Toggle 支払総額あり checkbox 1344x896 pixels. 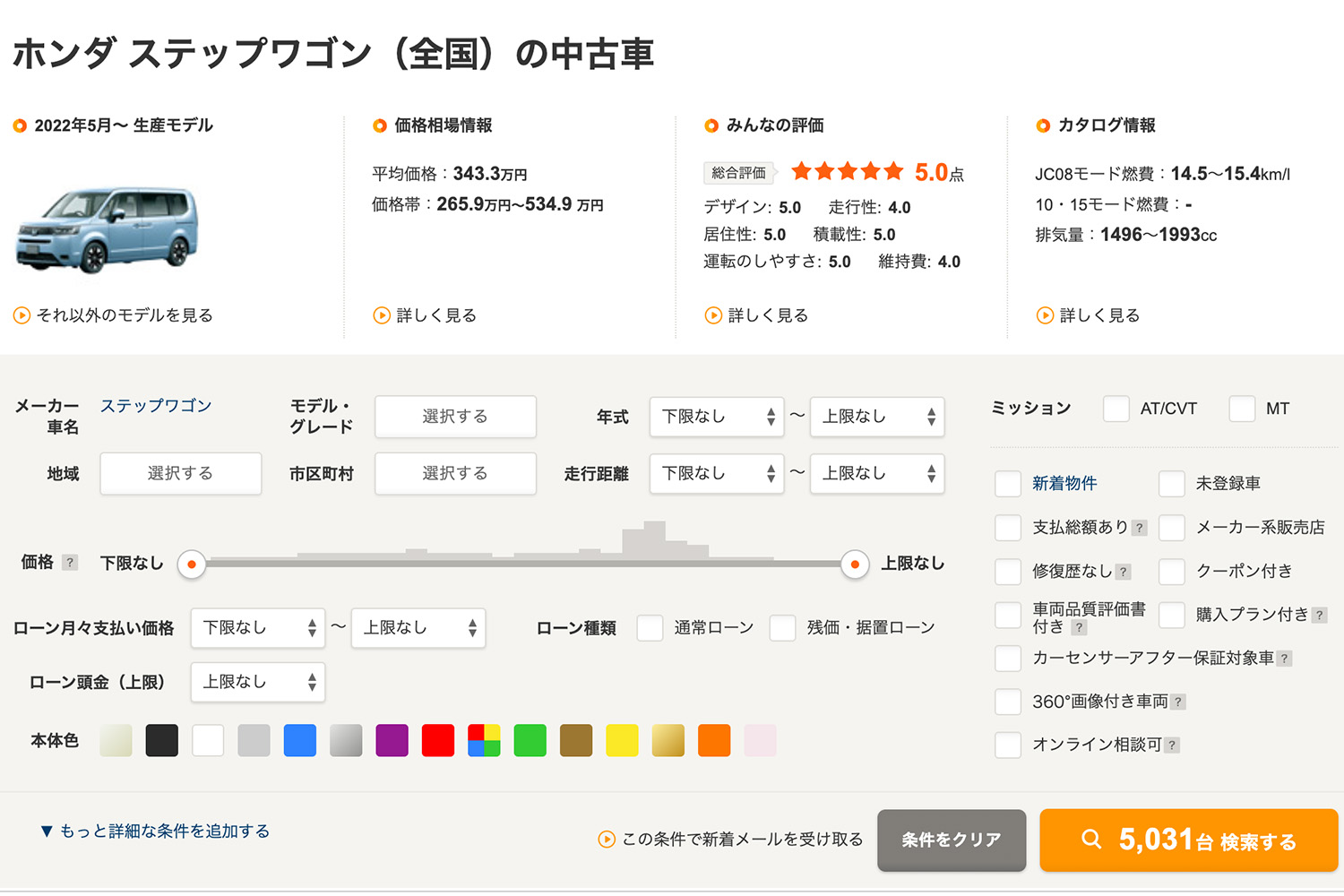coord(1008,528)
